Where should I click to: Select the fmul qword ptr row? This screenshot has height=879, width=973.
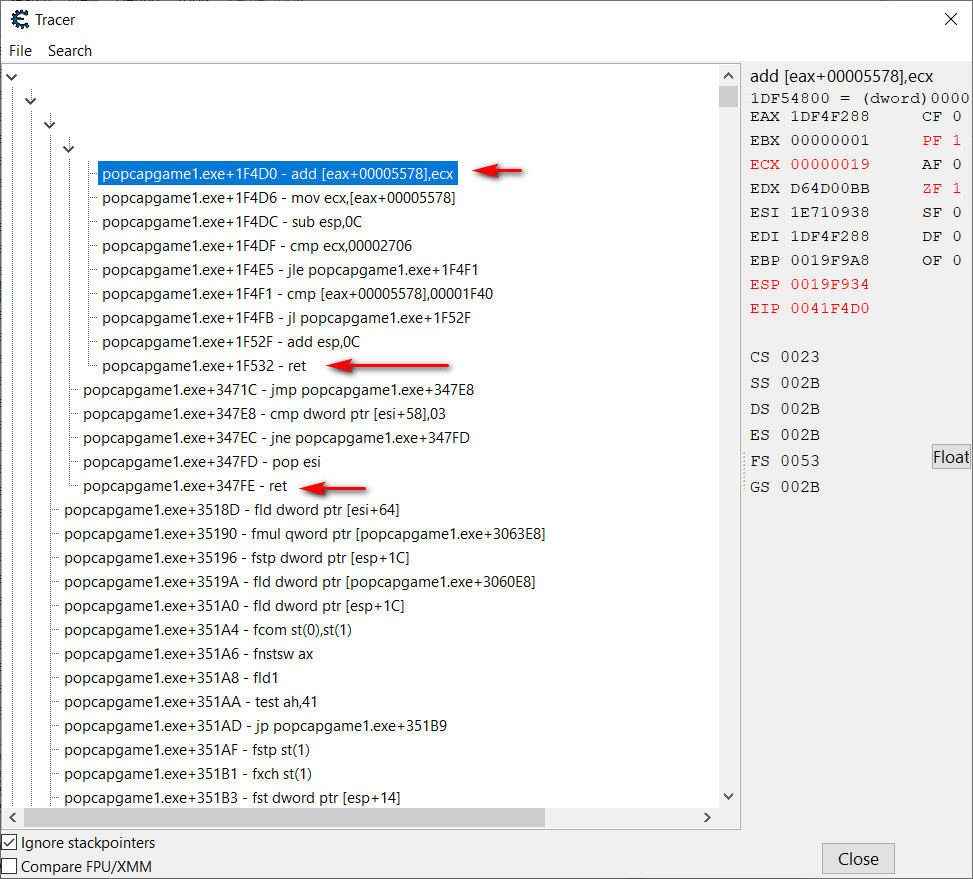305,534
